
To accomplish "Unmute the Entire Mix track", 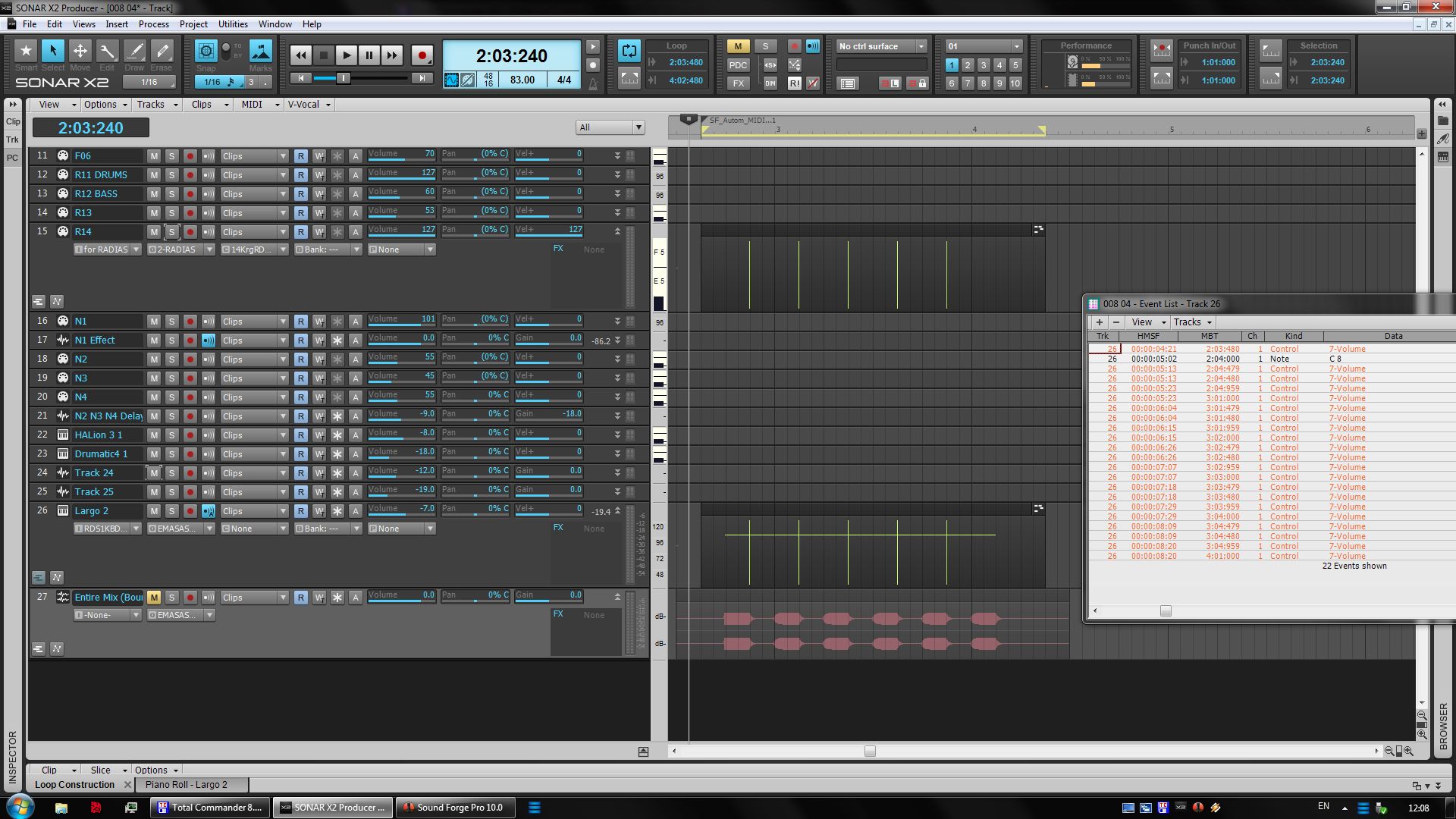I will pyautogui.click(x=154, y=598).
